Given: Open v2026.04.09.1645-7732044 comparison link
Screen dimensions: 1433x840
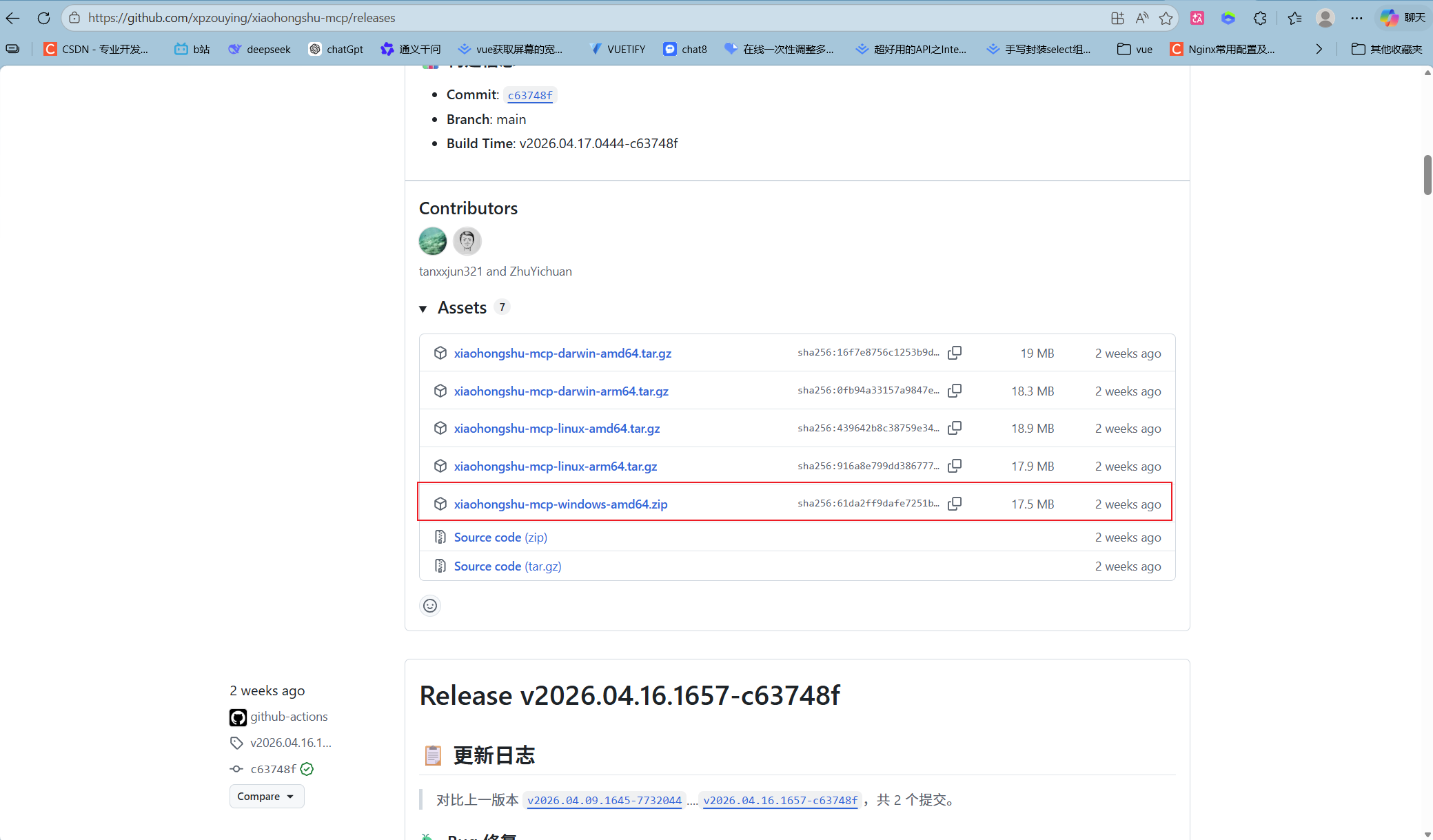Looking at the screenshot, I should click(604, 800).
